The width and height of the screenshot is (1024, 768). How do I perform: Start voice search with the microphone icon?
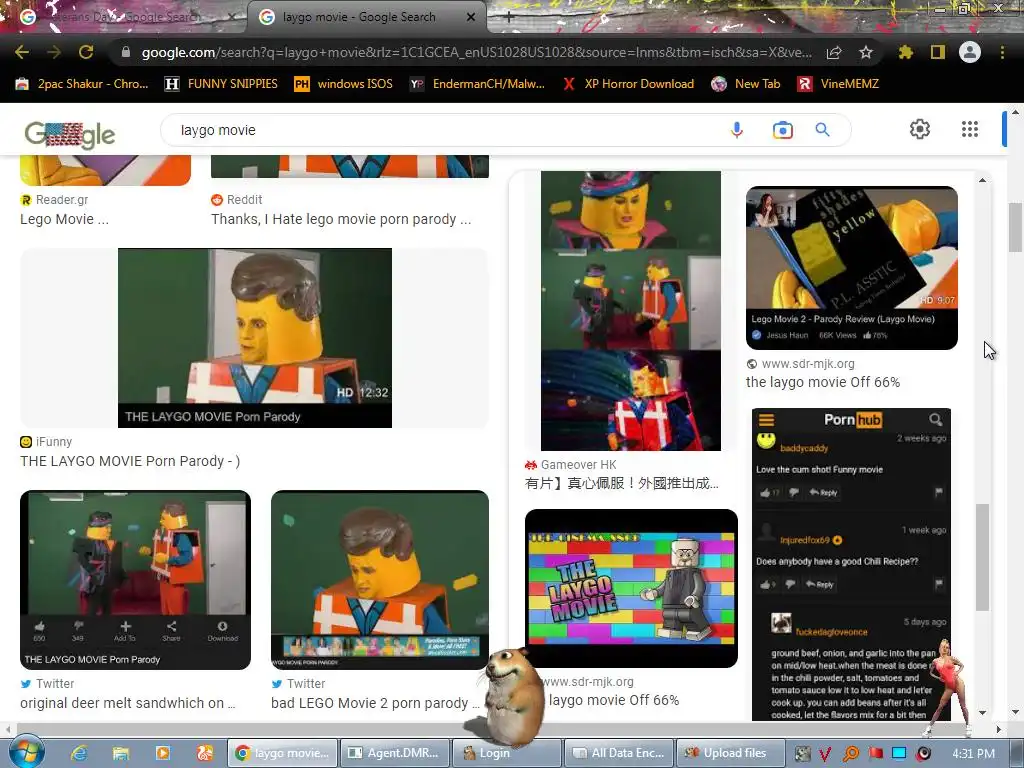[x=737, y=130]
